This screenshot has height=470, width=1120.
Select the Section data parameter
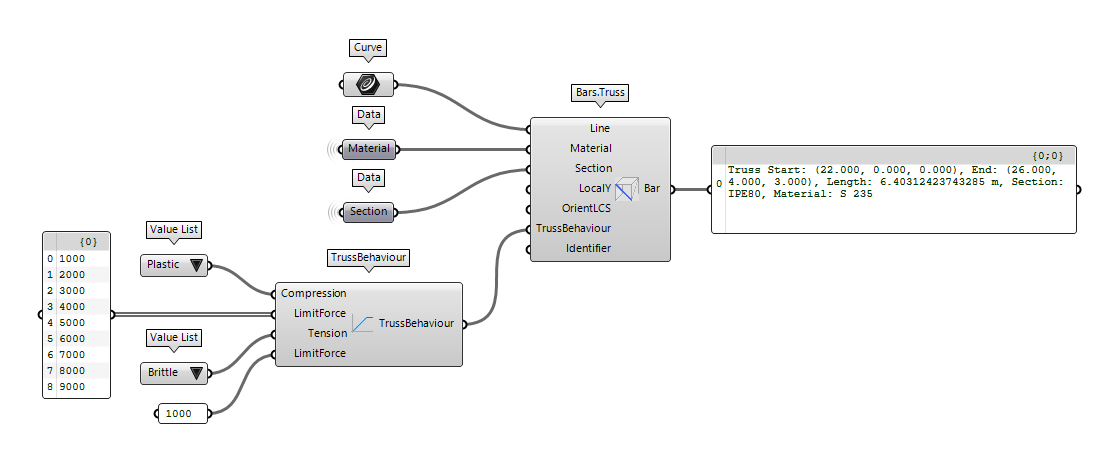[x=369, y=212]
